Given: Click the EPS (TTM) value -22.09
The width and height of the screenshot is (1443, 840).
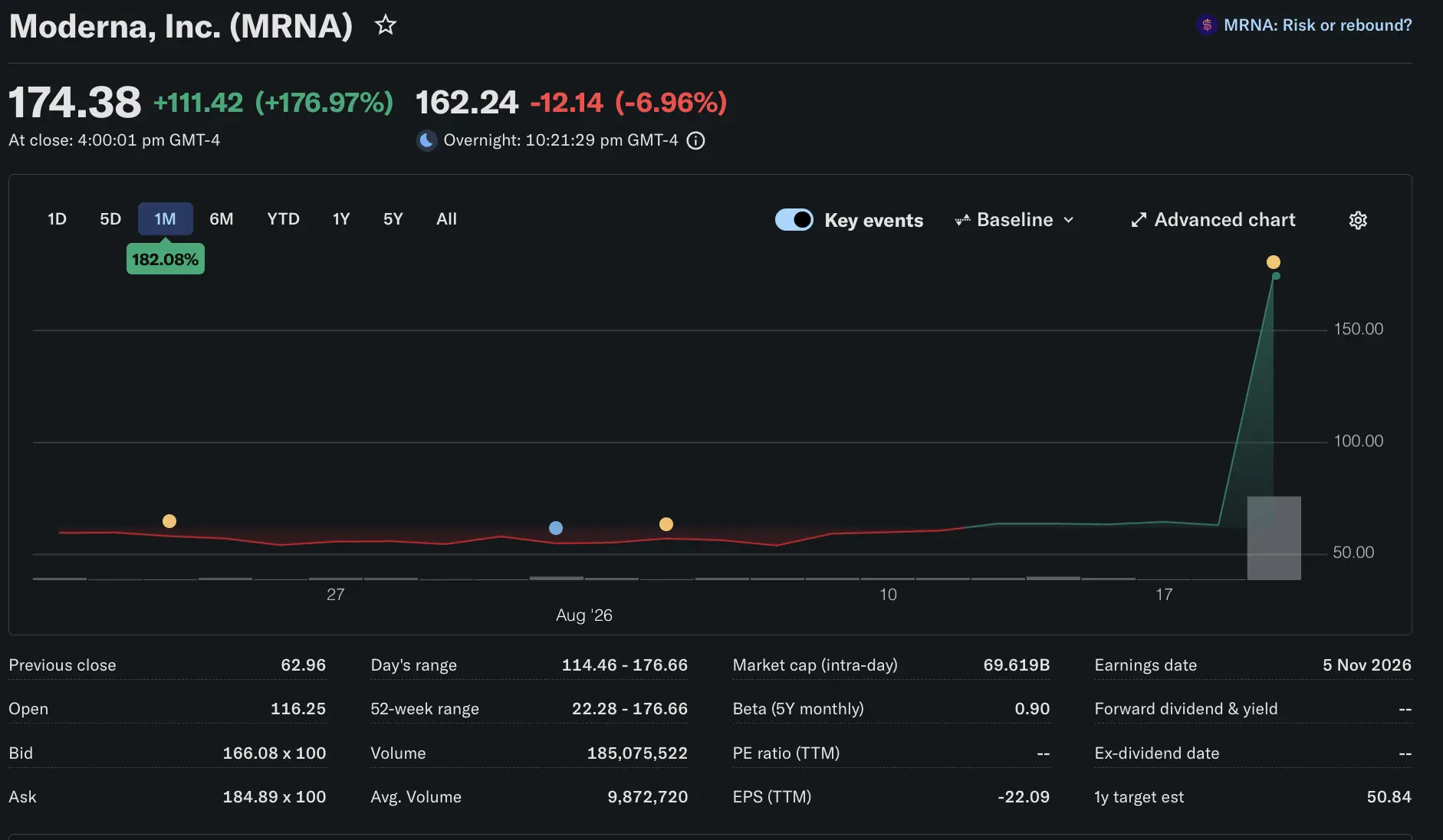Looking at the screenshot, I should (x=1024, y=797).
